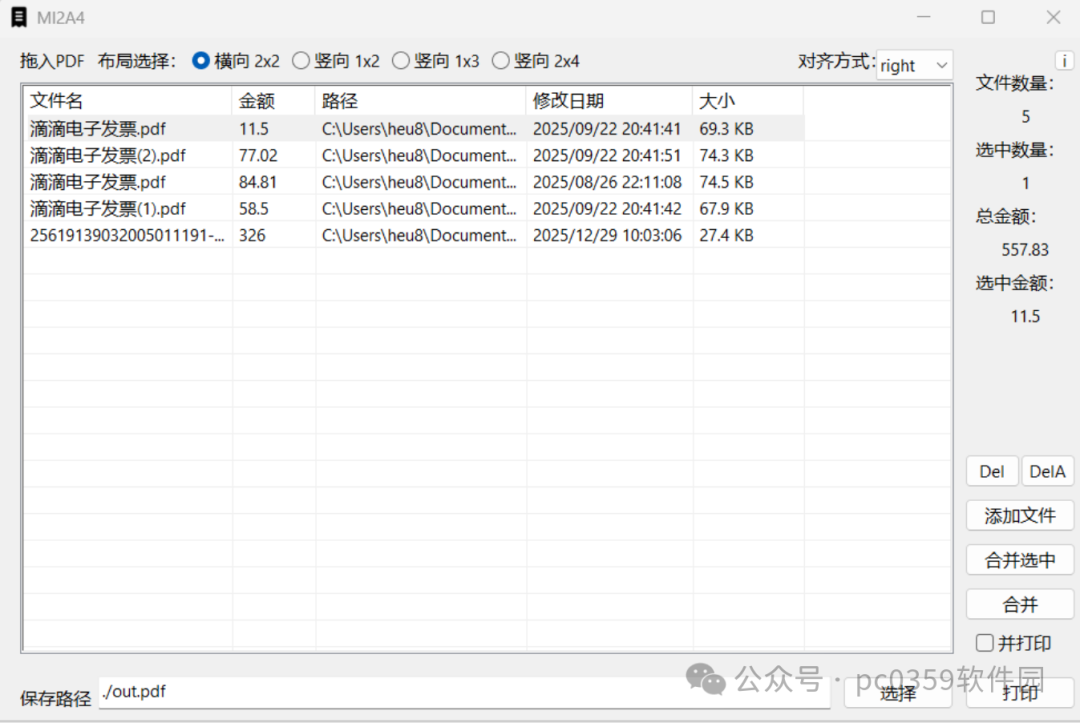Click 添加文件 to add files
Viewport: 1080px width, 723px height.
(1020, 516)
